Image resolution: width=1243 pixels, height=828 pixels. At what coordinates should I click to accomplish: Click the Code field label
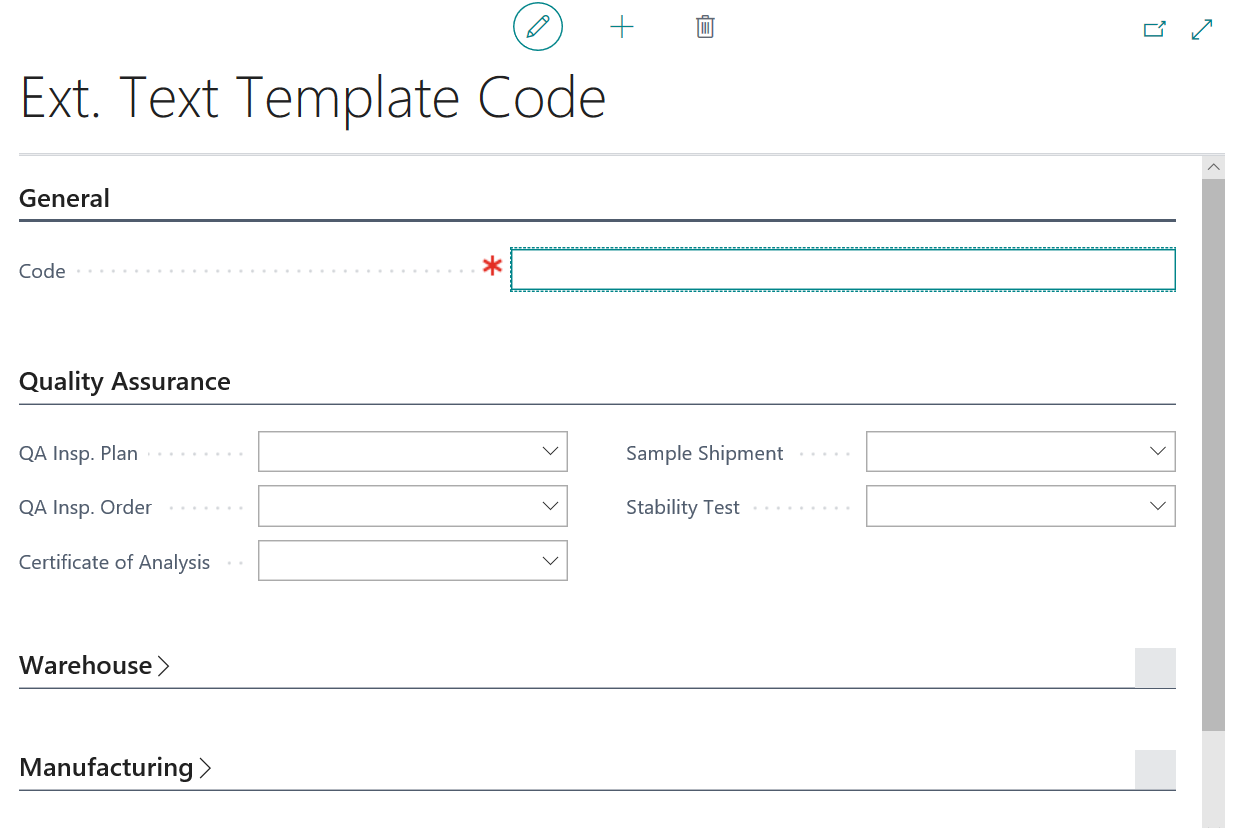(42, 271)
